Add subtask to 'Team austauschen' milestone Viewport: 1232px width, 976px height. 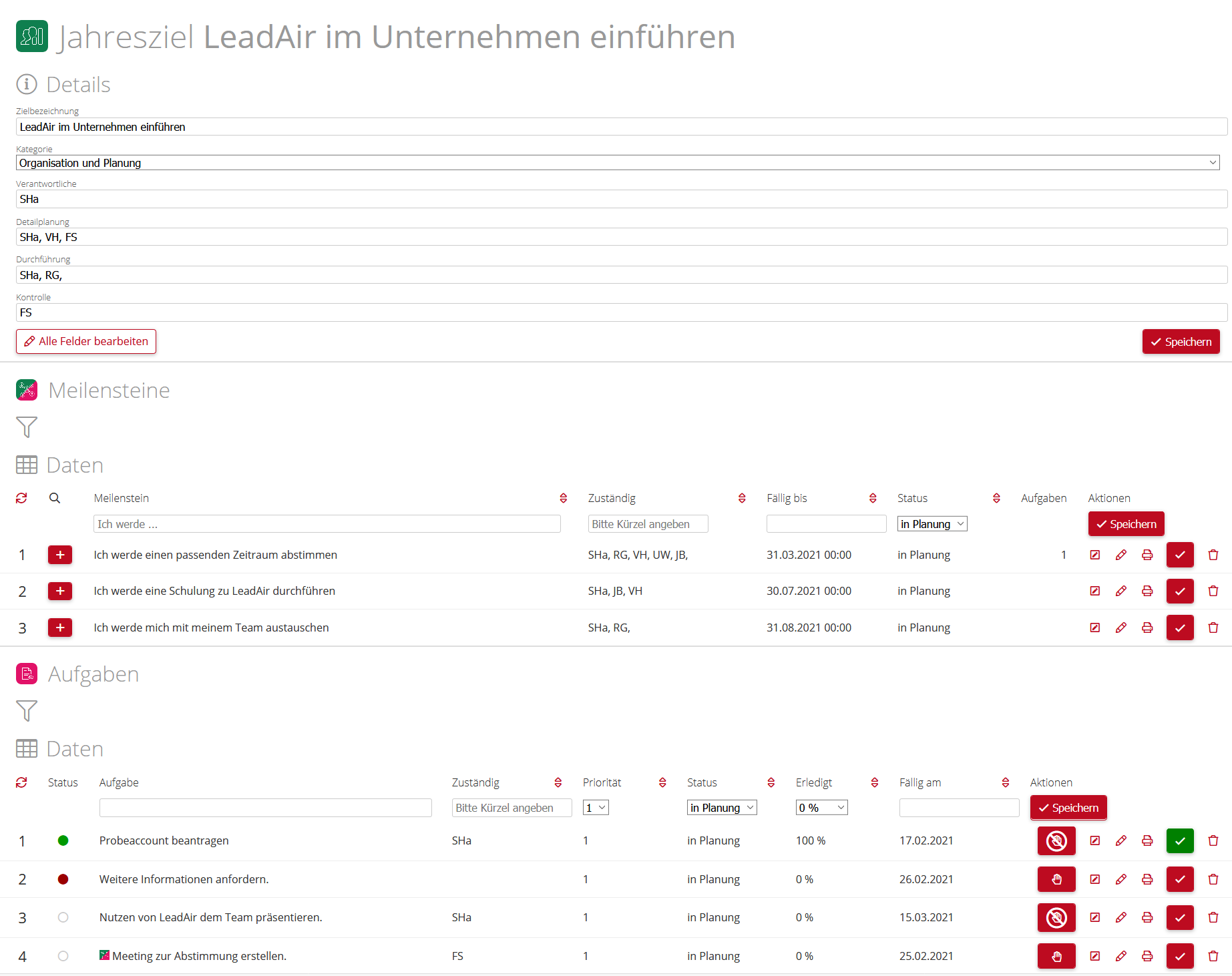(x=60, y=628)
